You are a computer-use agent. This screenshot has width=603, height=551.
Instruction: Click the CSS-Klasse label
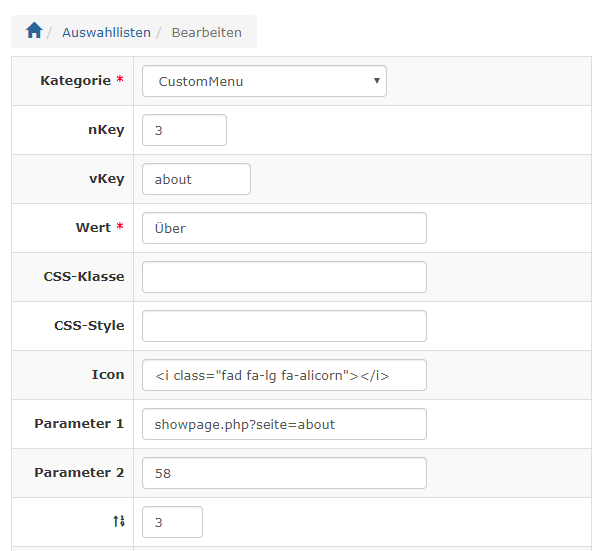pos(84,276)
